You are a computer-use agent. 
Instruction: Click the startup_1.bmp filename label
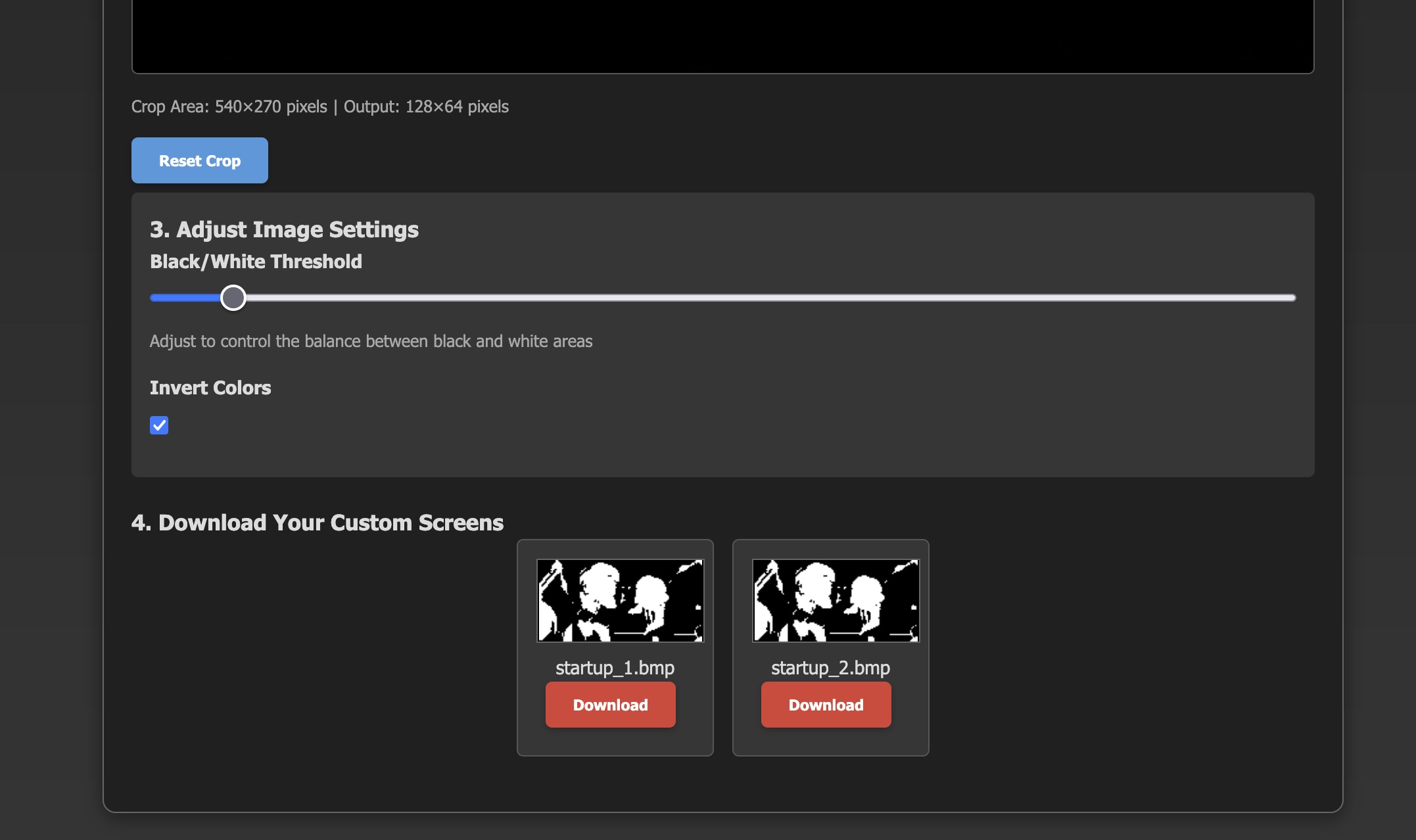click(615, 668)
